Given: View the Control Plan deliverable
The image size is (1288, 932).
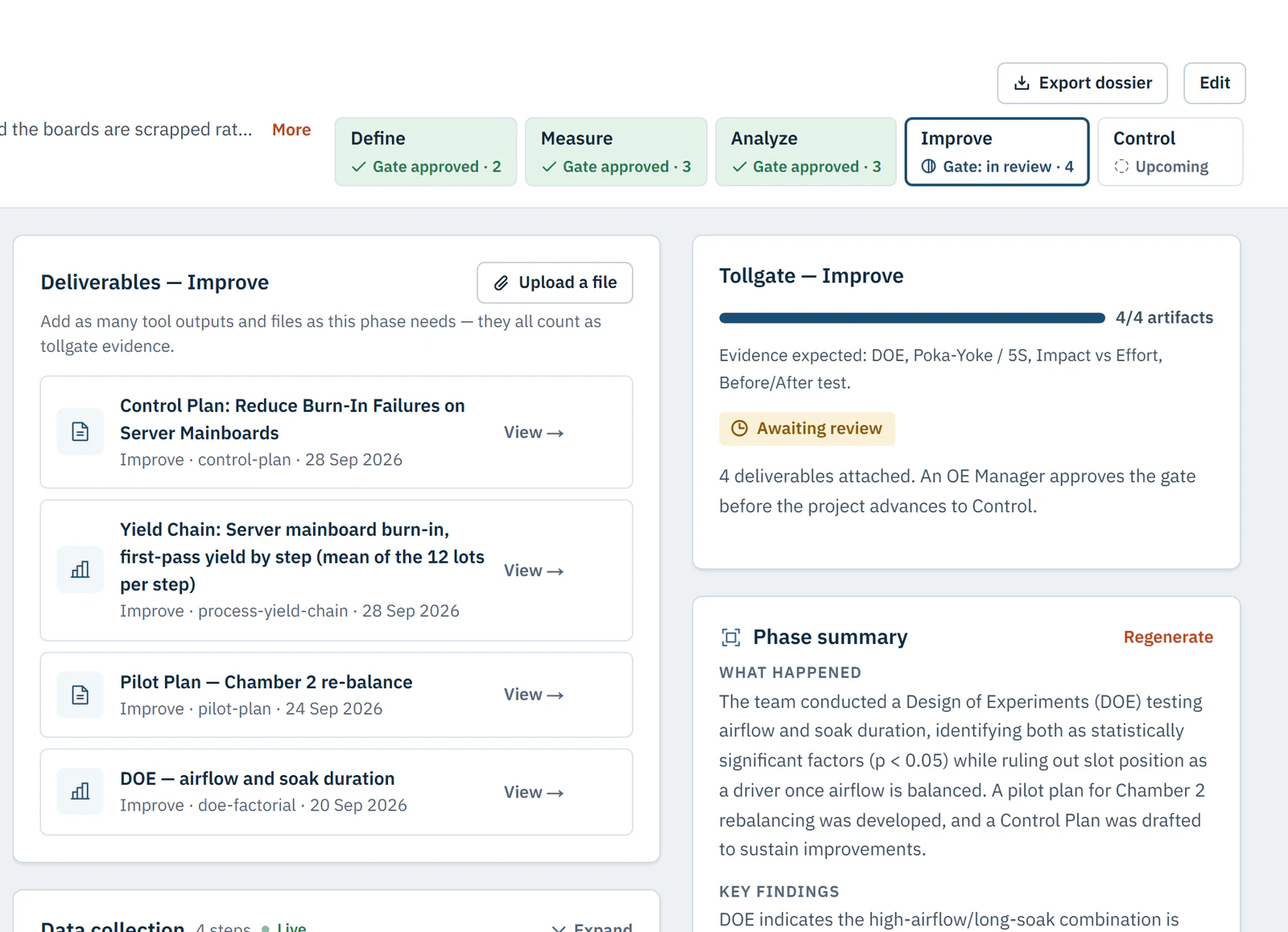Looking at the screenshot, I should pos(534,432).
